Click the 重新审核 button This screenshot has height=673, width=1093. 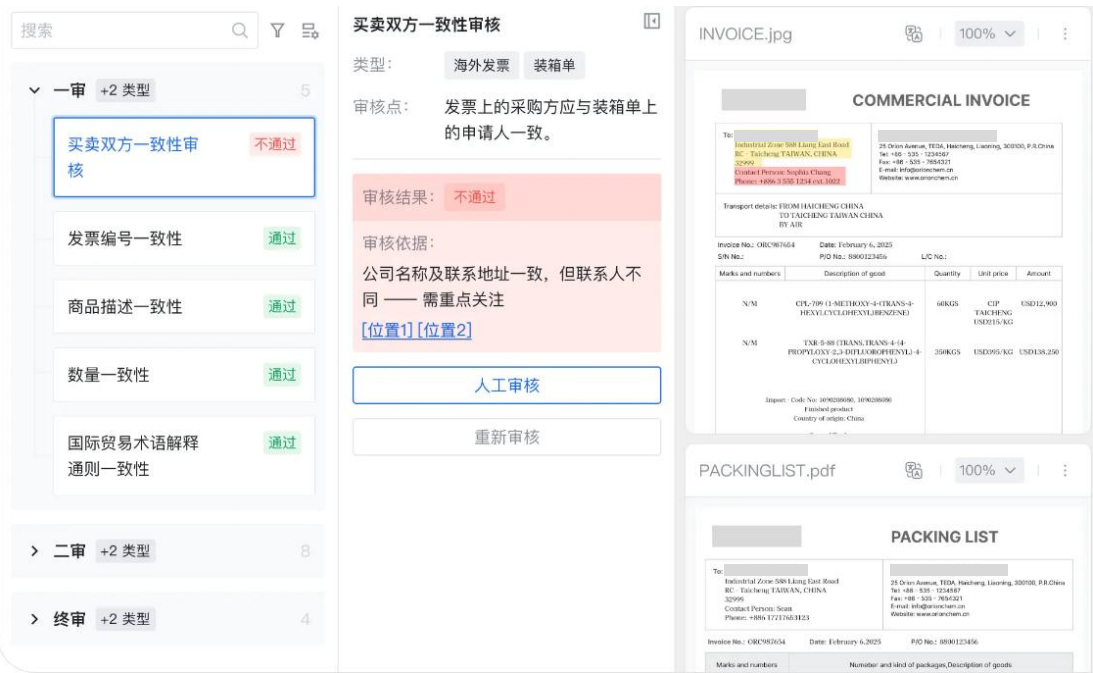pyautogui.click(x=507, y=437)
